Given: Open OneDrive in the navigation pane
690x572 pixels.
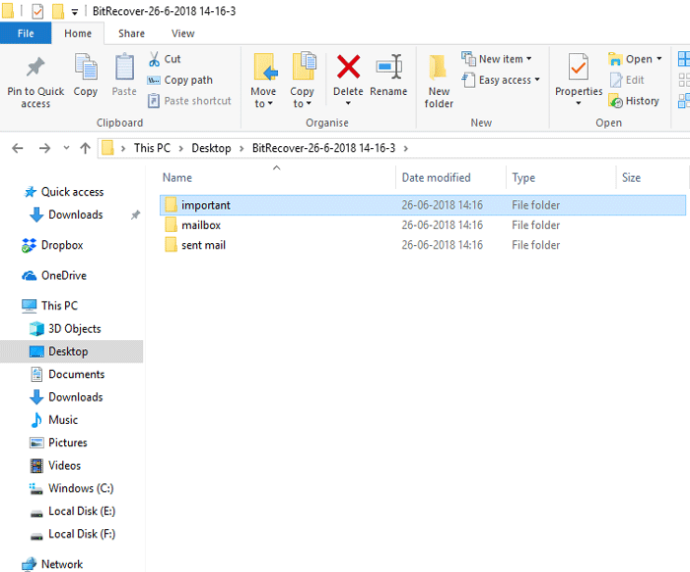Looking at the screenshot, I should 64,275.
